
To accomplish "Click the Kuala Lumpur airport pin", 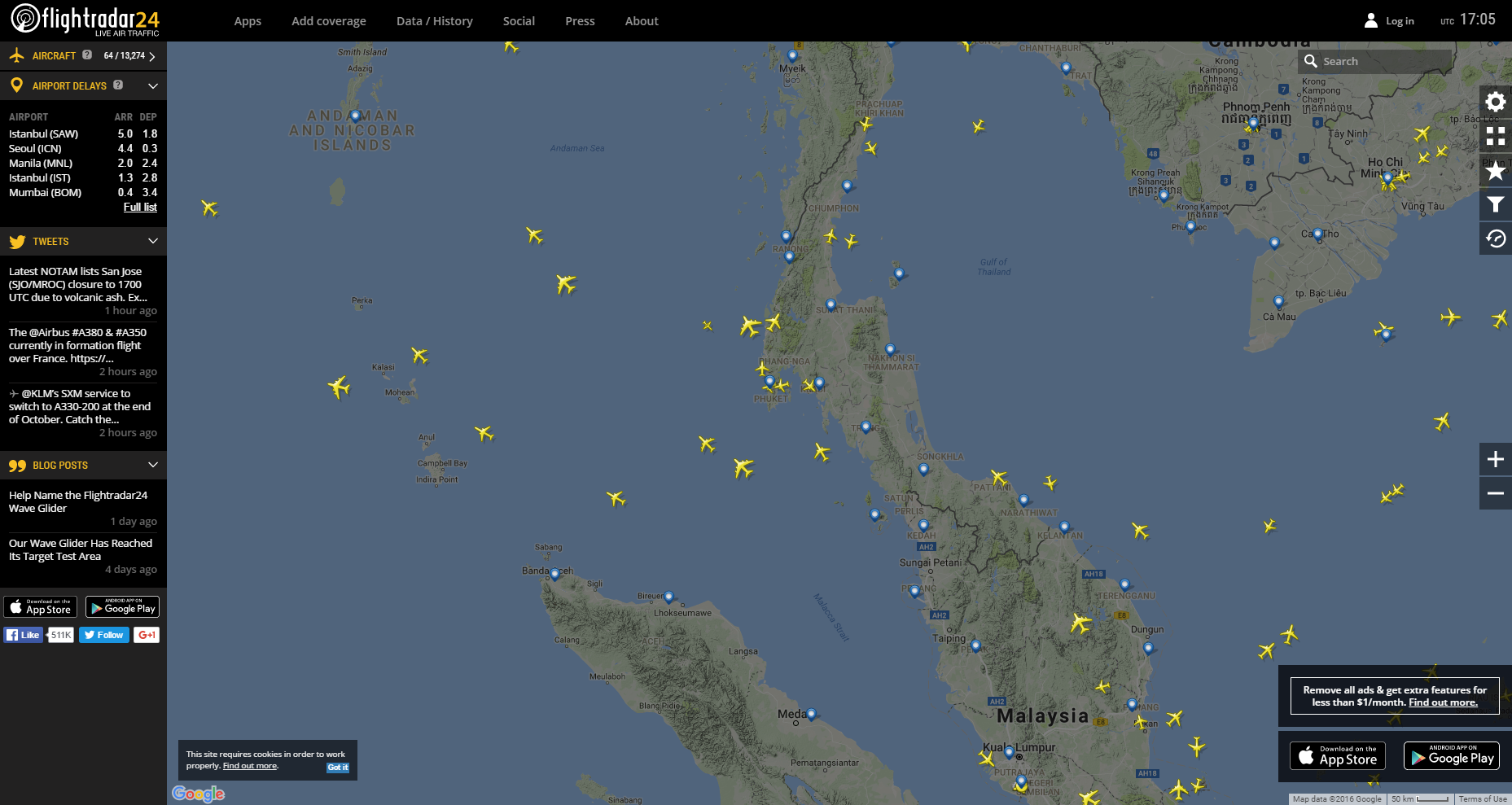I will (x=1010, y=752).
